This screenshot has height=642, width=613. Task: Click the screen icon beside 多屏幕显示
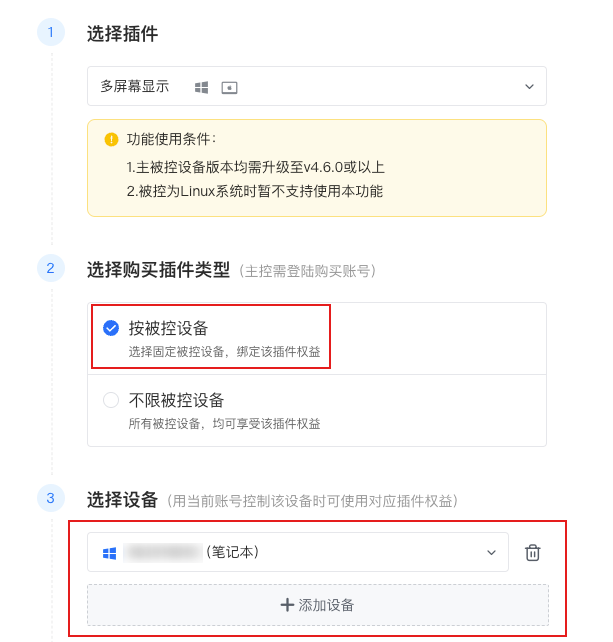[x=229, y=87]
